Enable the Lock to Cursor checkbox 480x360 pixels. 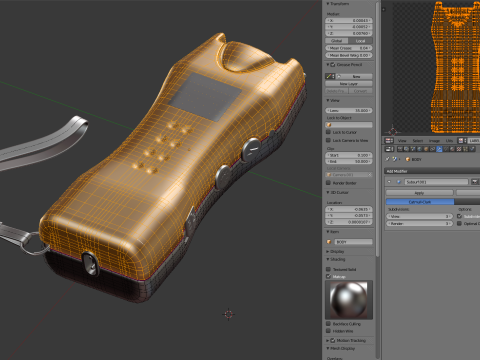click(x=328, y=132)
